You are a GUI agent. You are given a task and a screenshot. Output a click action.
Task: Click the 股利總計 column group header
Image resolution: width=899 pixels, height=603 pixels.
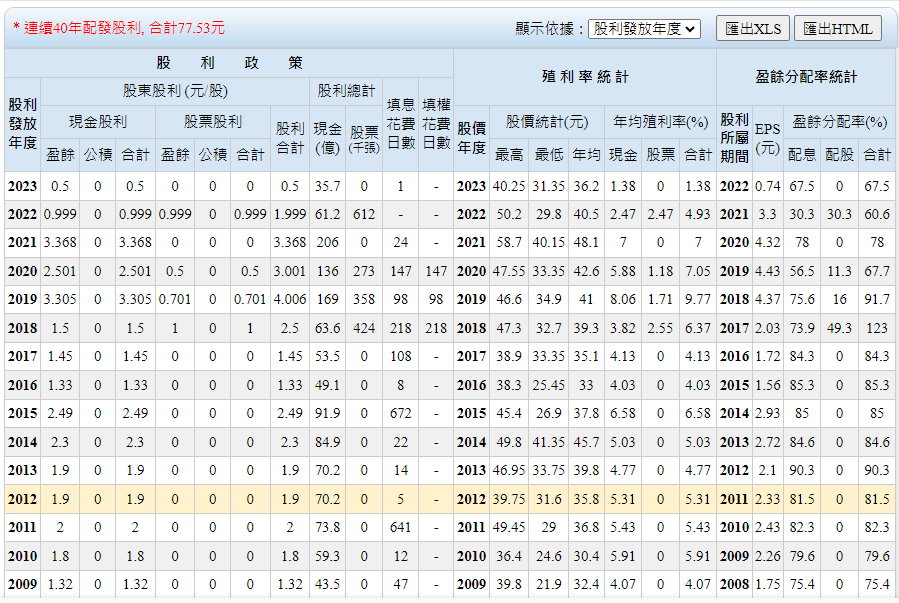click(x=346, y=91)
